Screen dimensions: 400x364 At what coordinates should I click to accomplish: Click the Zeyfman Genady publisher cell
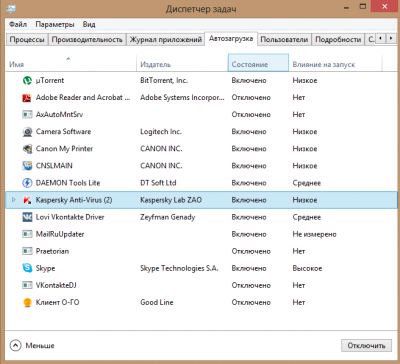pos(168,217)
